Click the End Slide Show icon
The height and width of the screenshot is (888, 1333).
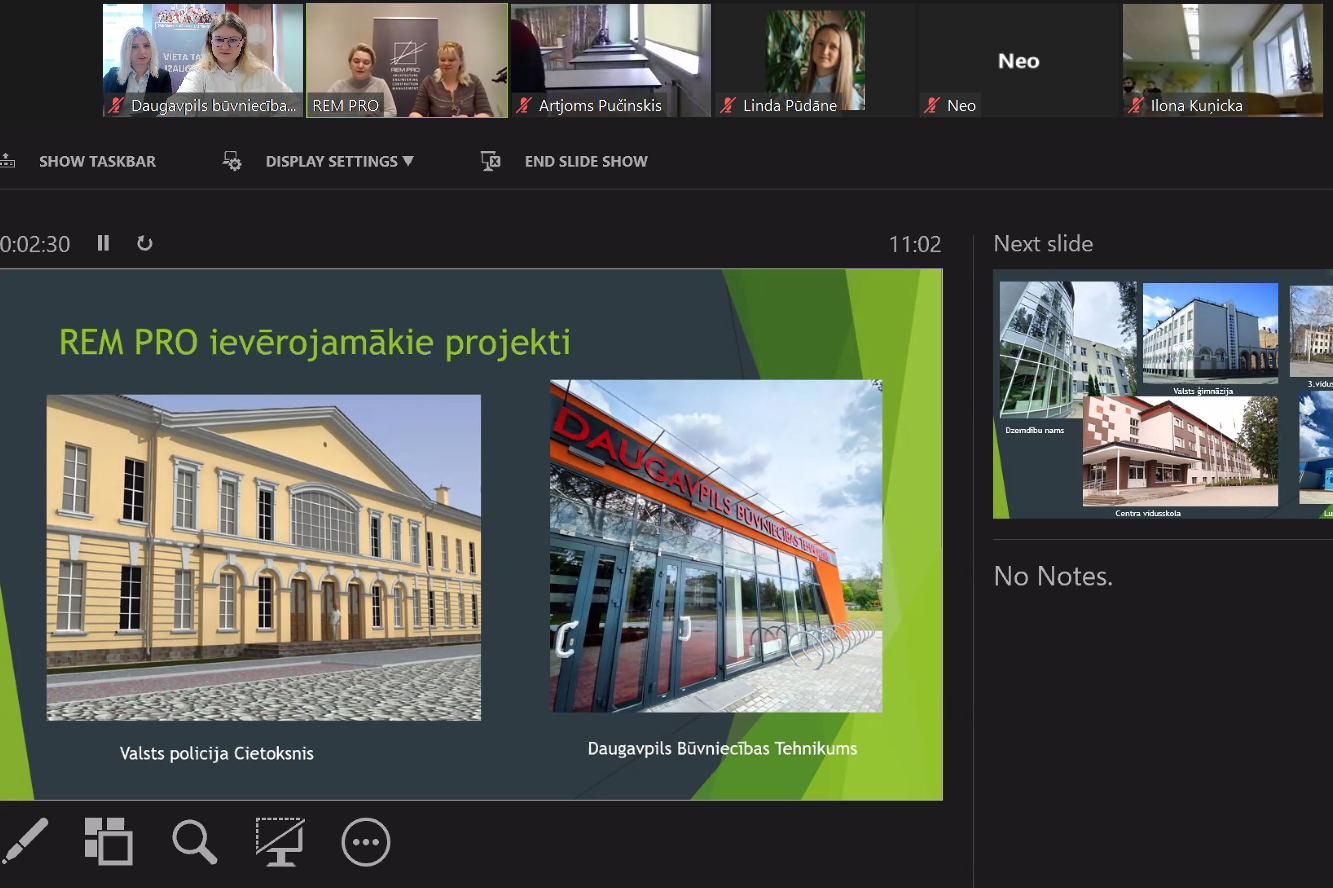(x=490, y=161)
